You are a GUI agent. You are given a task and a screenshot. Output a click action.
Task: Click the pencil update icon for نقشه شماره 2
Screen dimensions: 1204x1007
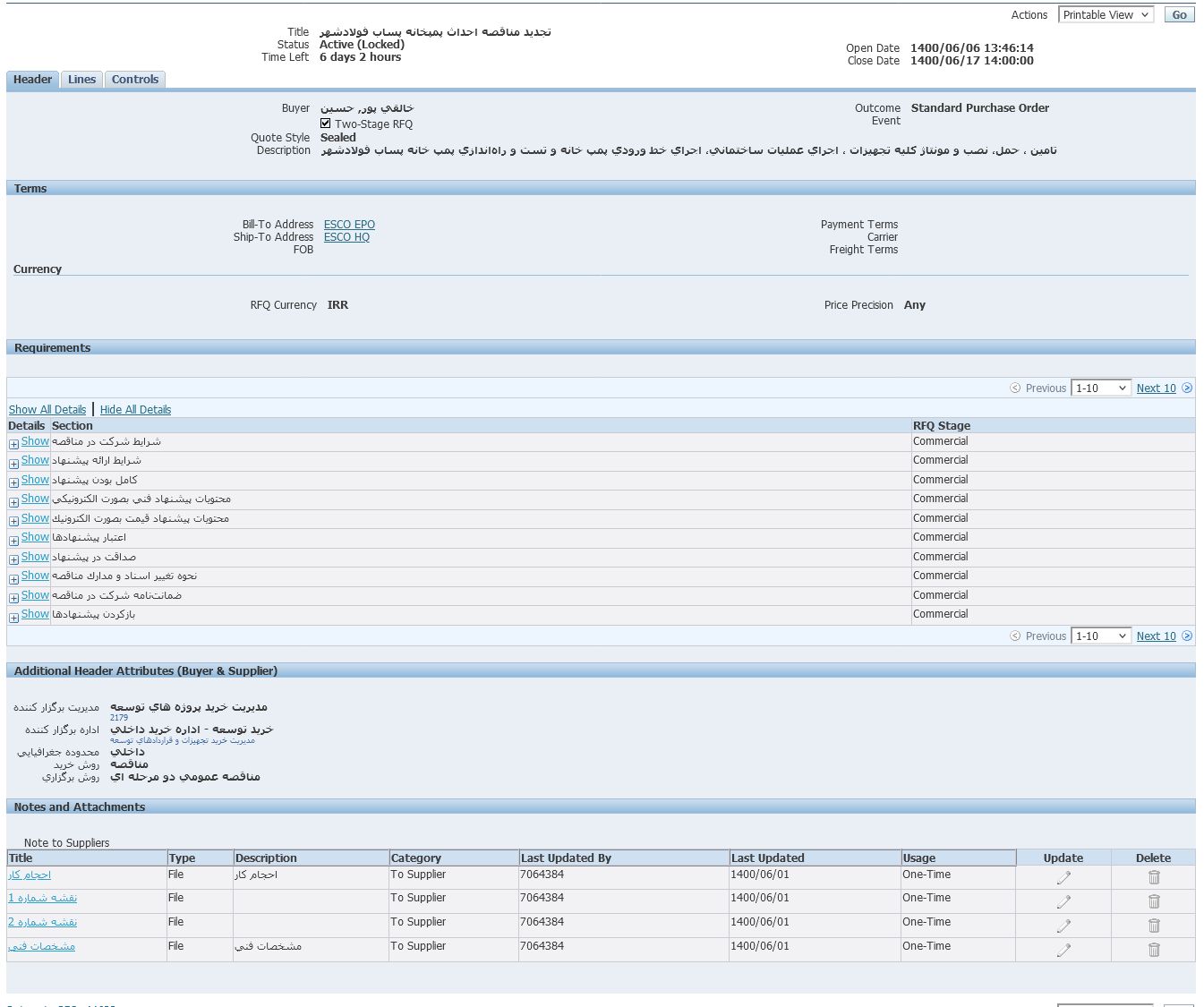[1063, 926]
